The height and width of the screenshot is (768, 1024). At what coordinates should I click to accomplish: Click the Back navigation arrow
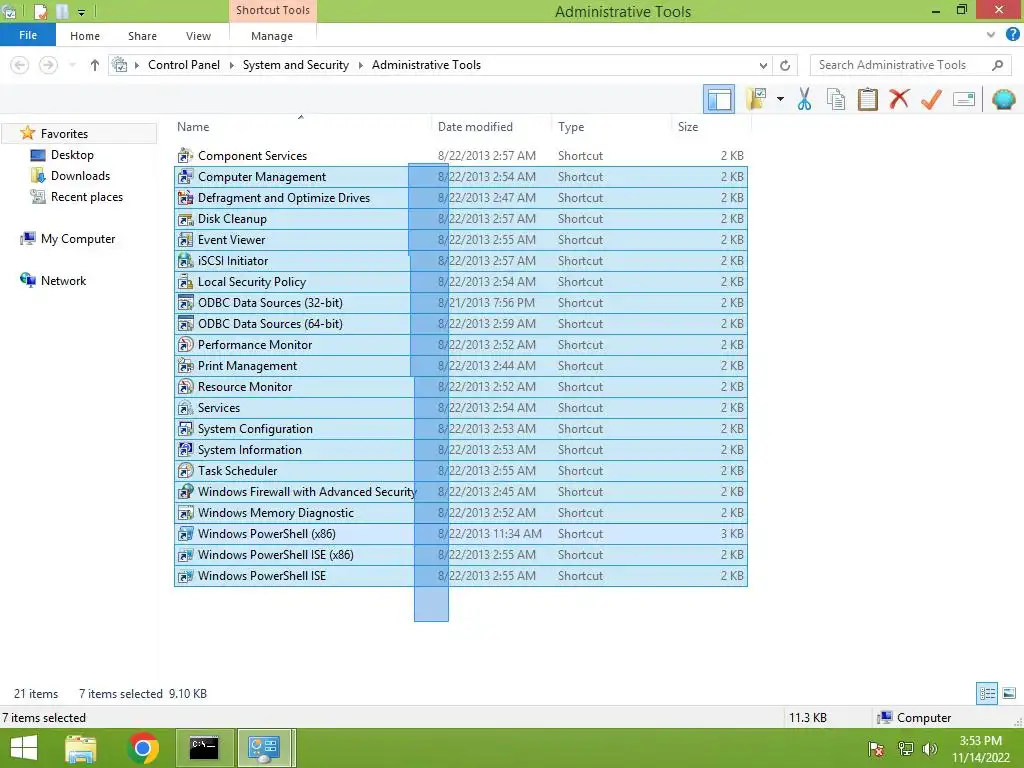coord(20,65)
